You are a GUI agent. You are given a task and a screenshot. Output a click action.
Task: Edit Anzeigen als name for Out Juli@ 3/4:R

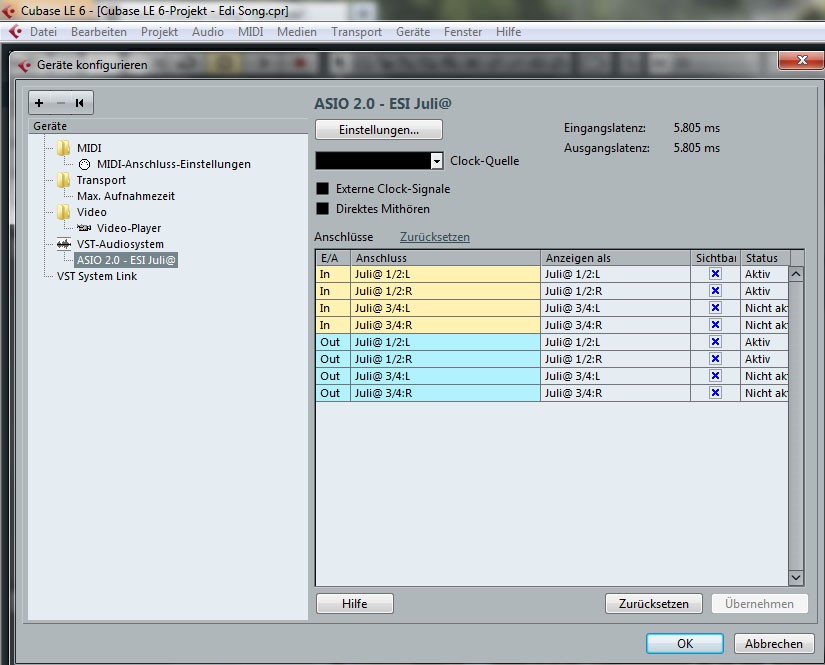pyautogui.click(x=617, y=393)
